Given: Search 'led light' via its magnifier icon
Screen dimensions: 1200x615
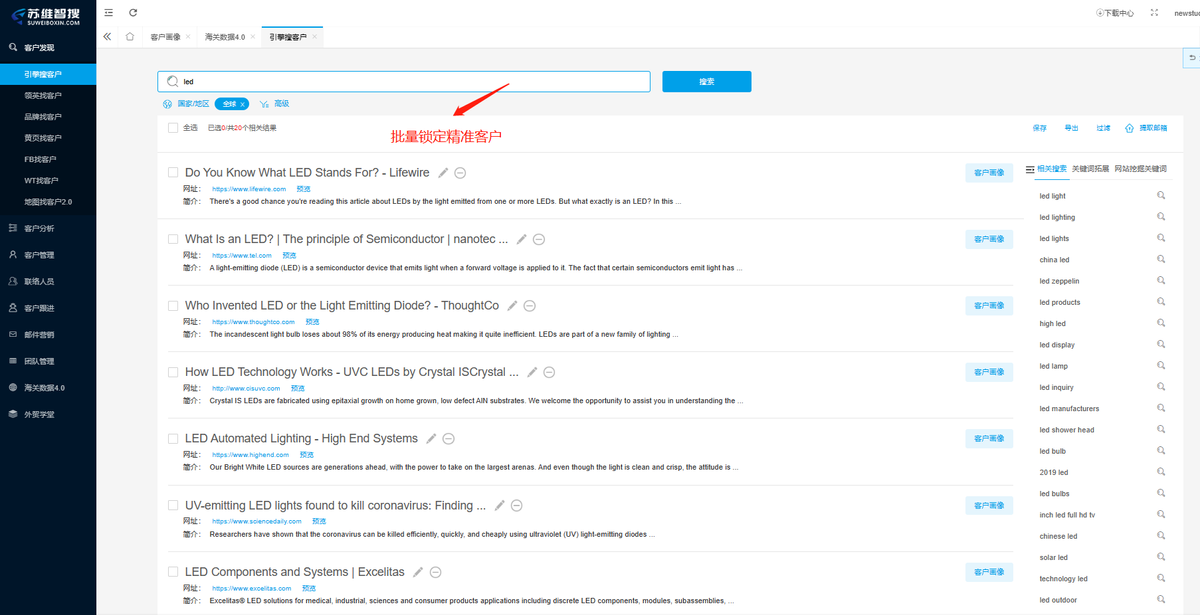Looking at the screenshot, I should click(1161, 196).
